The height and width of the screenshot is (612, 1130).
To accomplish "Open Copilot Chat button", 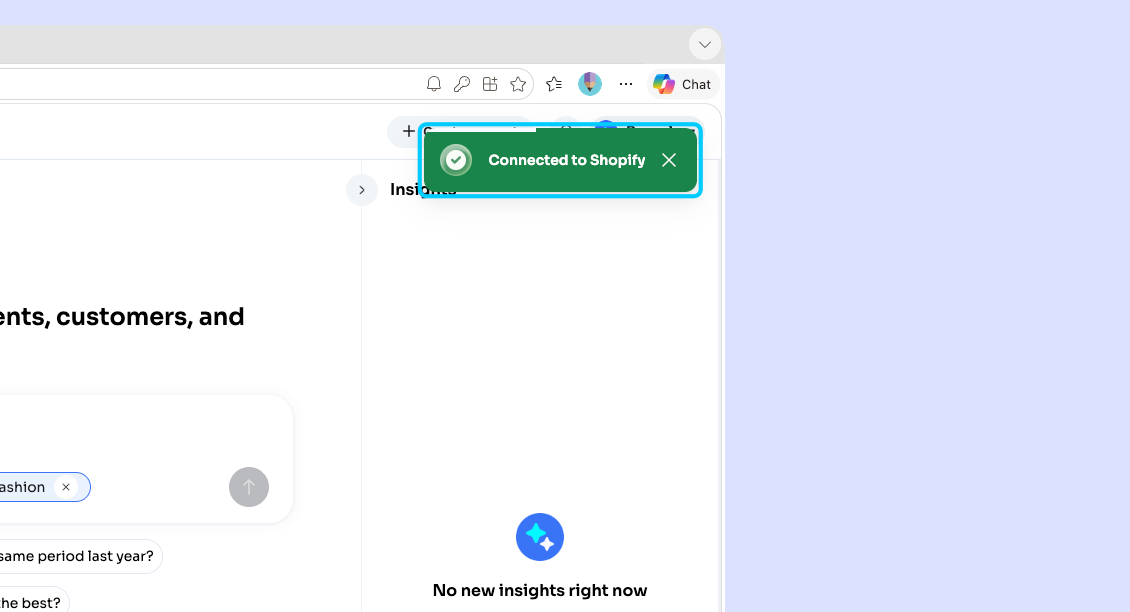I will 682,84.
